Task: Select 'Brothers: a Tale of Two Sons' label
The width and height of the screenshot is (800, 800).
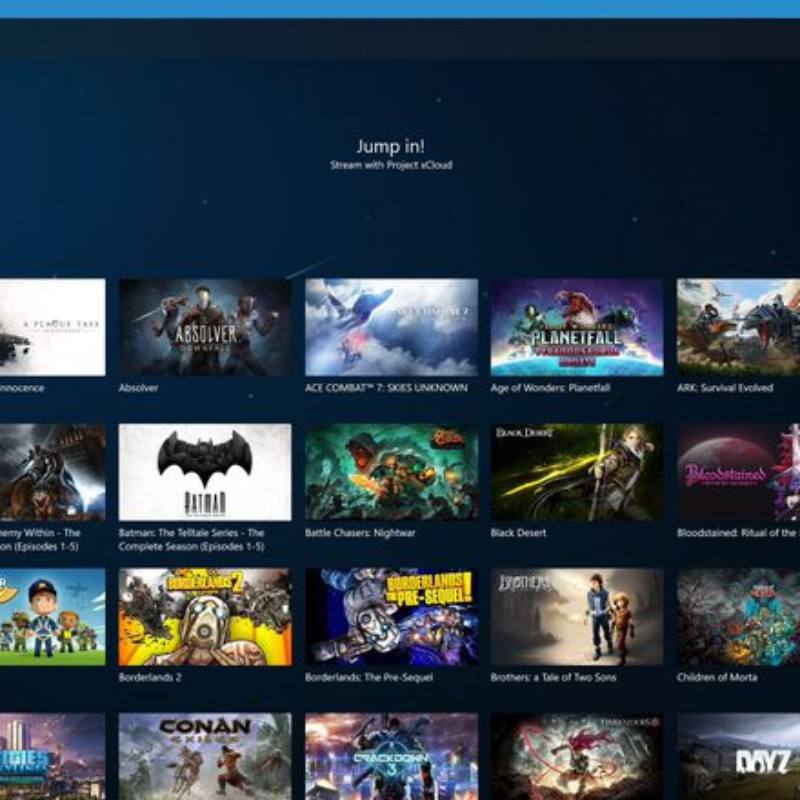Action: (554, 678)
